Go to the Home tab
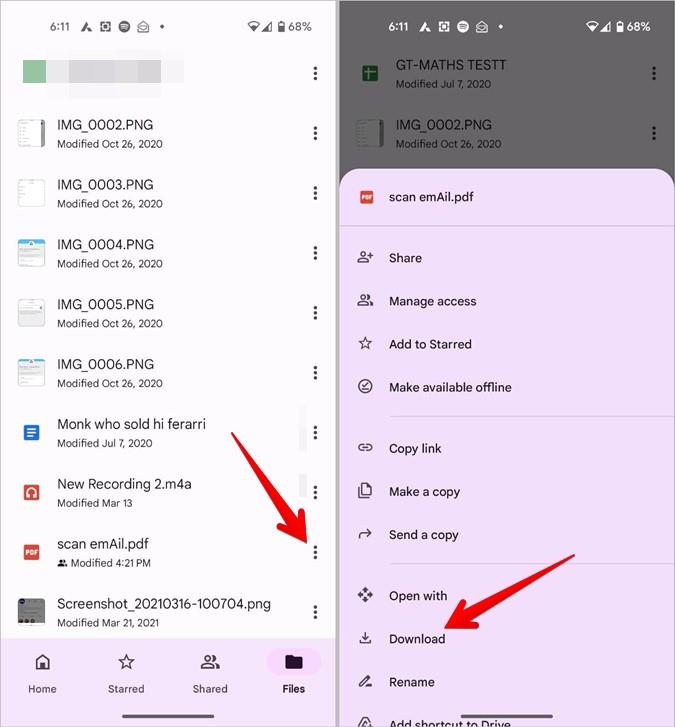 (x=42, y=673)
